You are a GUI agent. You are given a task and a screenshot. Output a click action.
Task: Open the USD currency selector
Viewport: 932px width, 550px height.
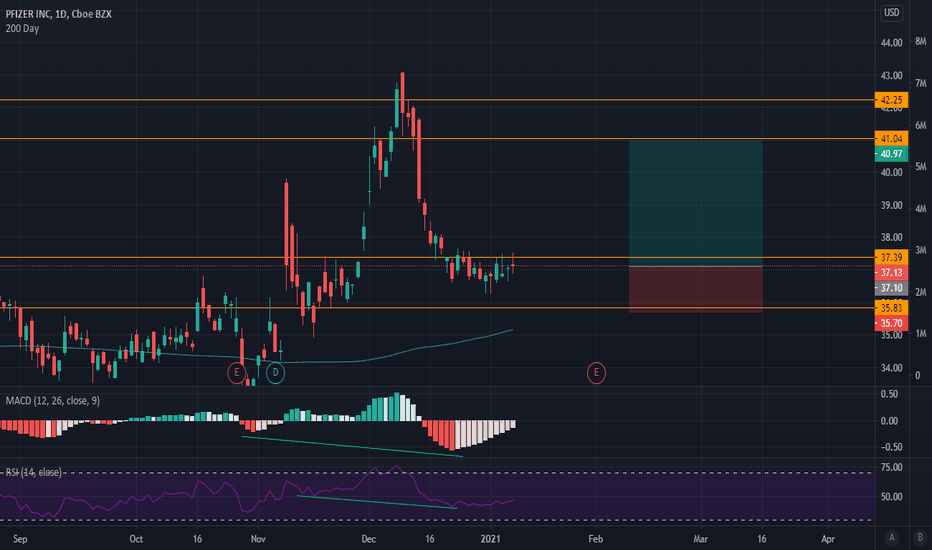click(x=891, y=12)
